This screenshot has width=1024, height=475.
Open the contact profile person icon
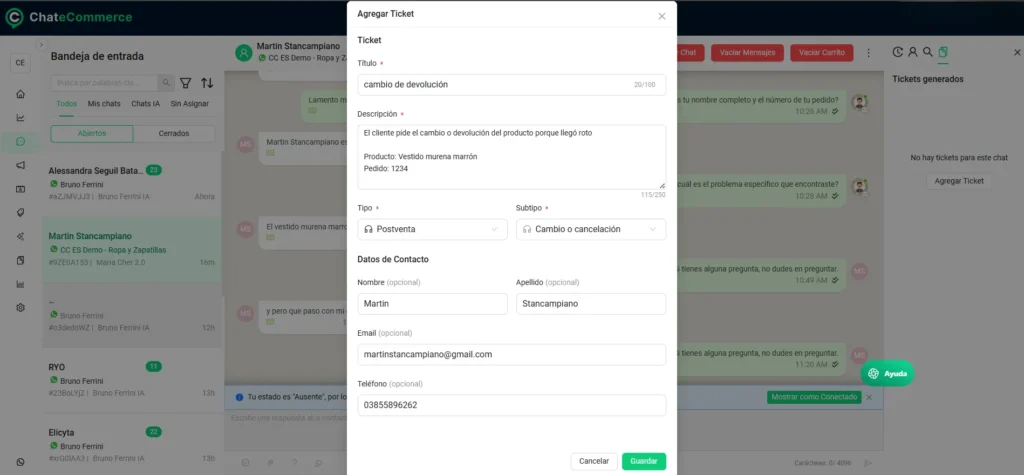coord(913,52)
